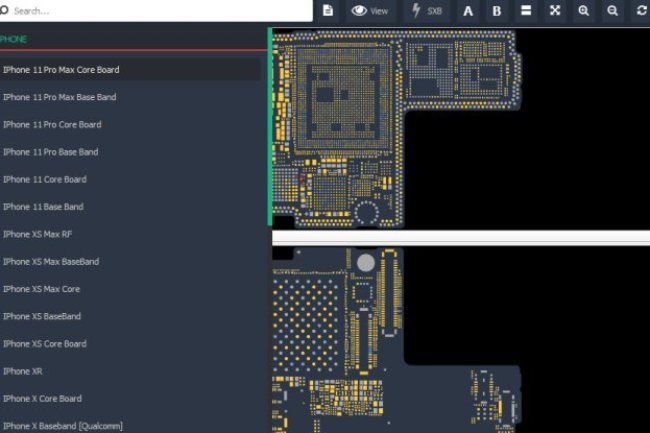
Task: Open iPhone X Core Board
Action: click(42, 398)
